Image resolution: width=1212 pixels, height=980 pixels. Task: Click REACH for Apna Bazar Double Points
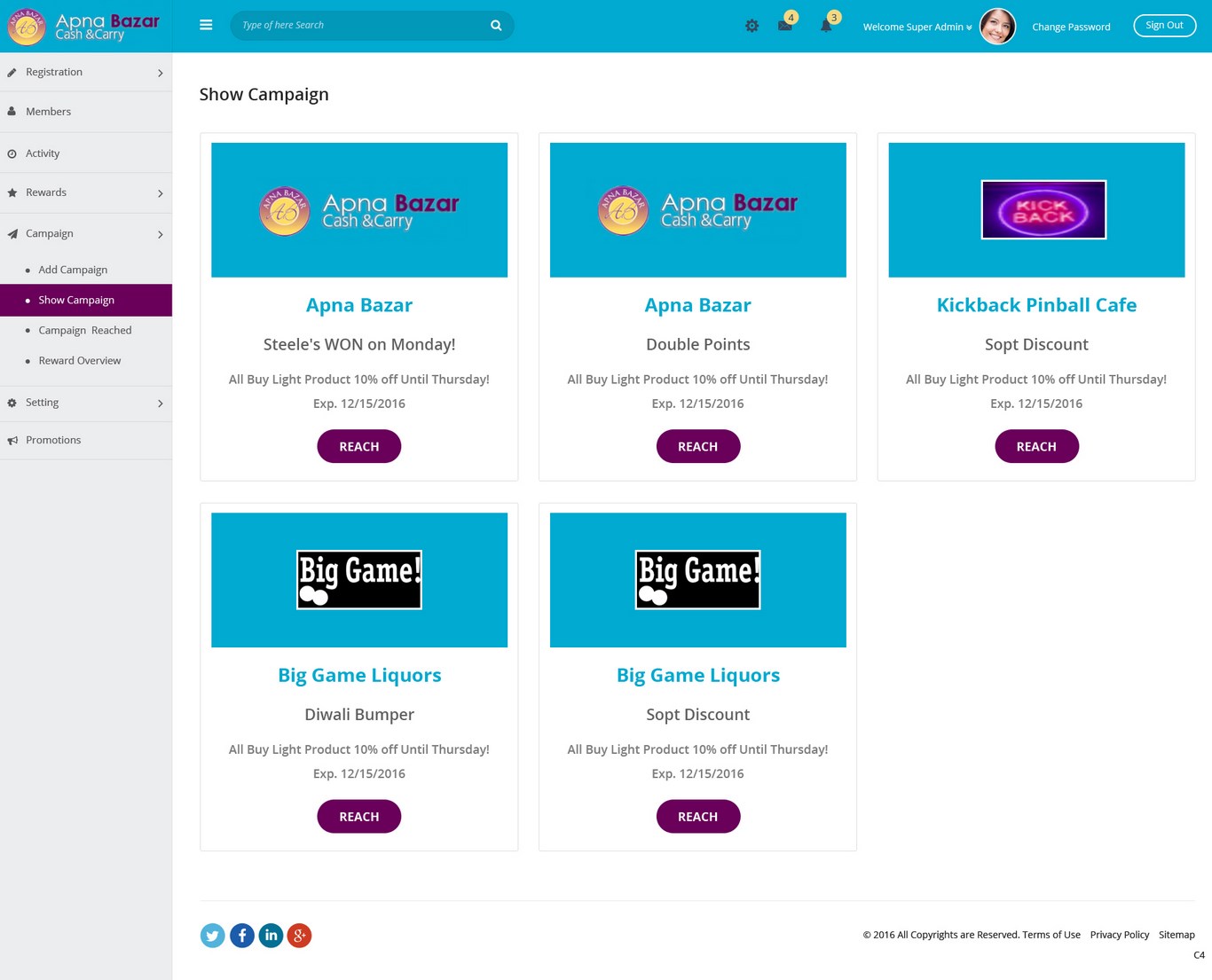698,446
